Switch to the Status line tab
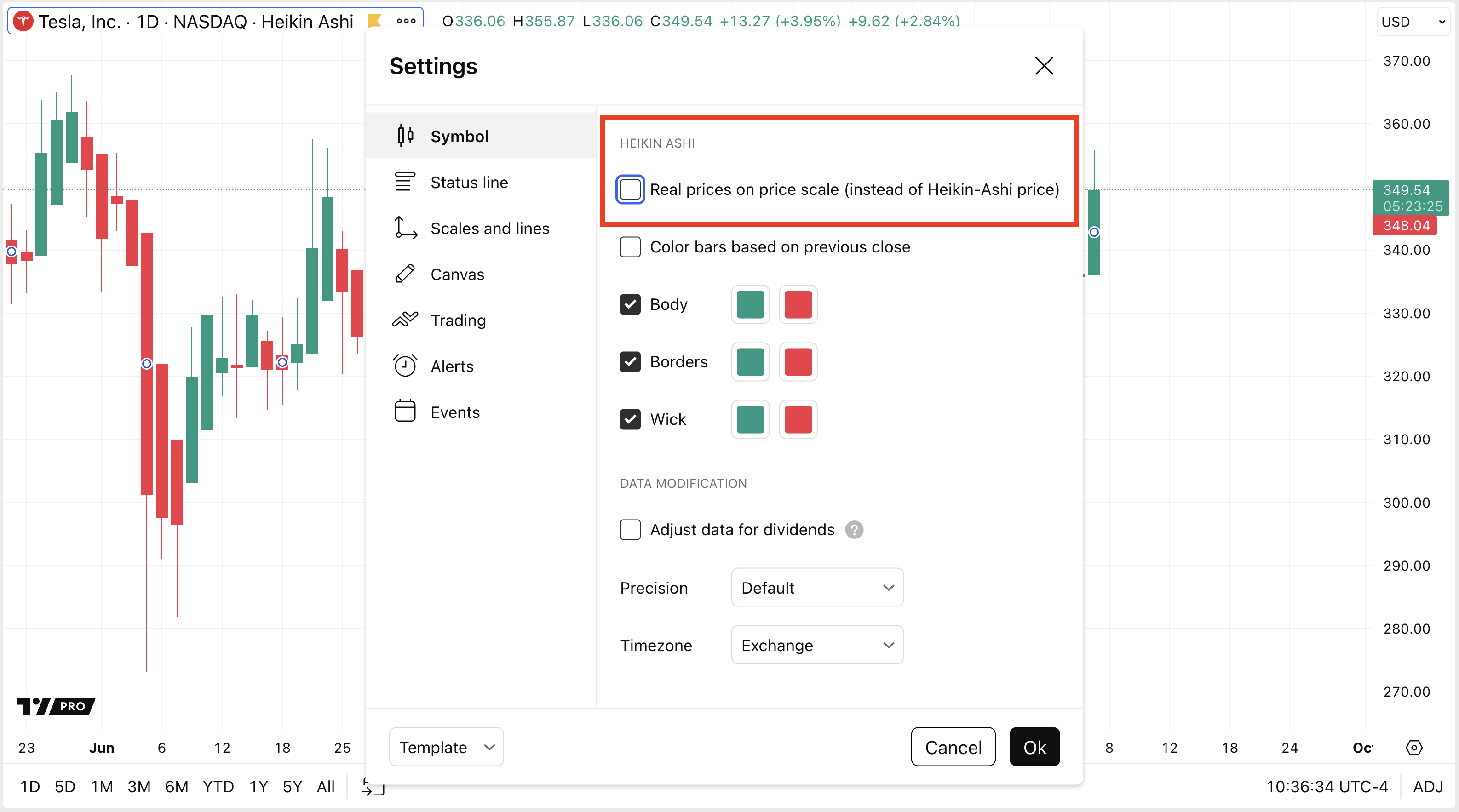The height and width of the screenshot is (812, 1459). click(x=469, y=183)
